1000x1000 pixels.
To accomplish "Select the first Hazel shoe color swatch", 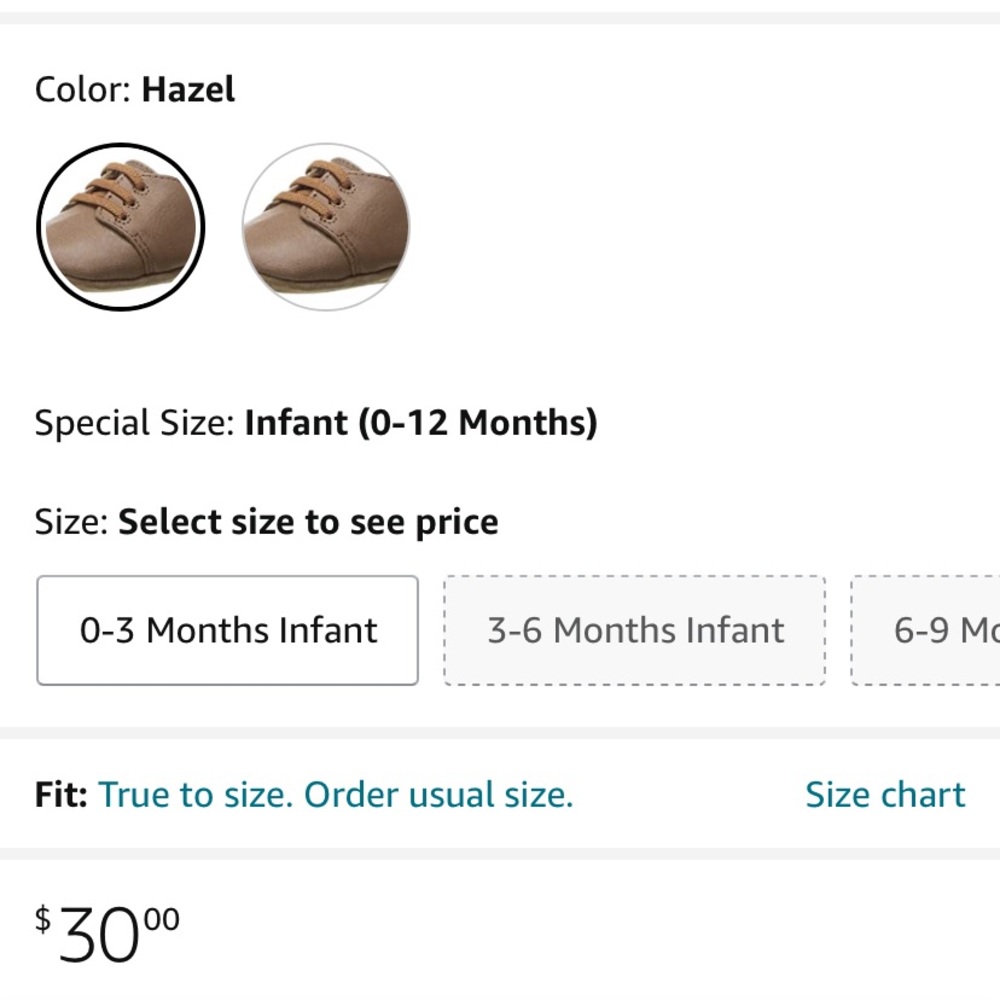I will click(120, 227).
